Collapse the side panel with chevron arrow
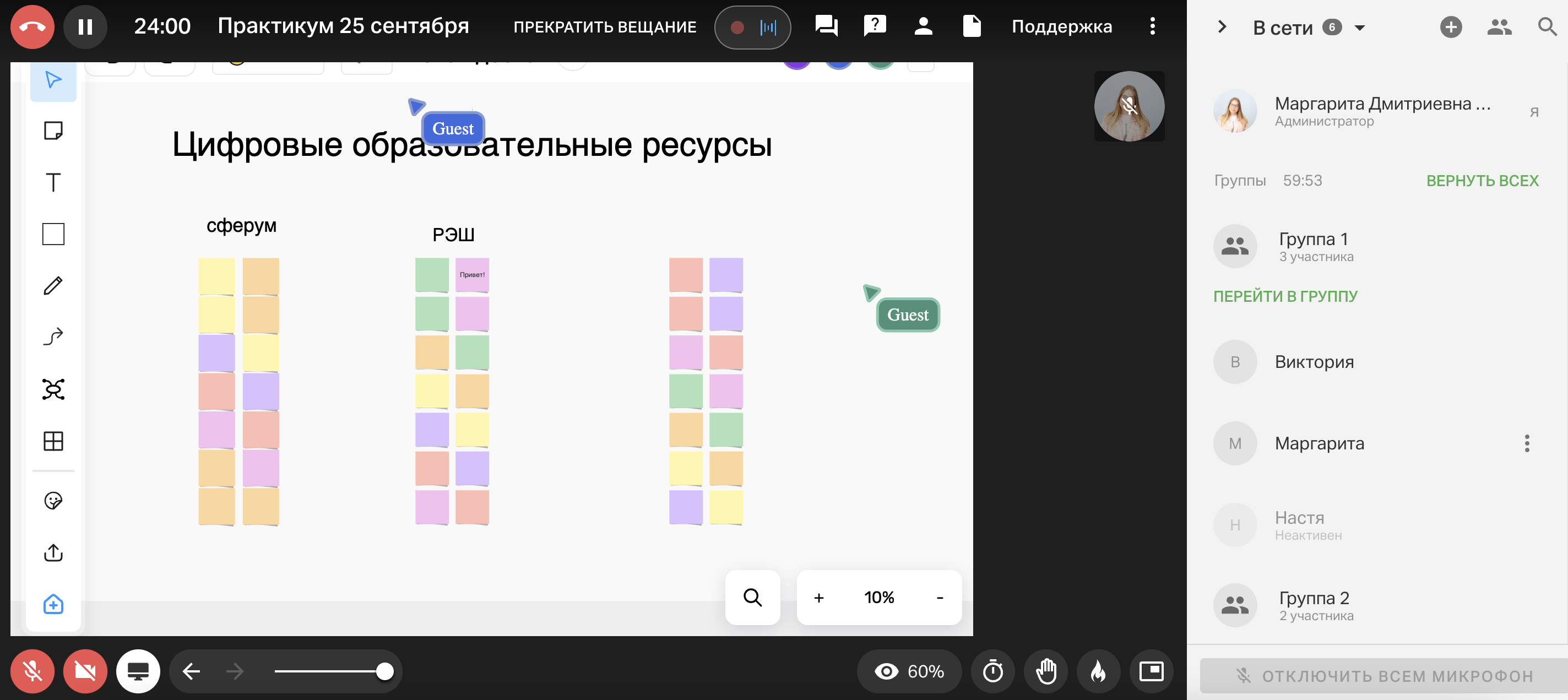Image resolution: width=1568 pixels, height=700 pixels. click(1221, 27)
